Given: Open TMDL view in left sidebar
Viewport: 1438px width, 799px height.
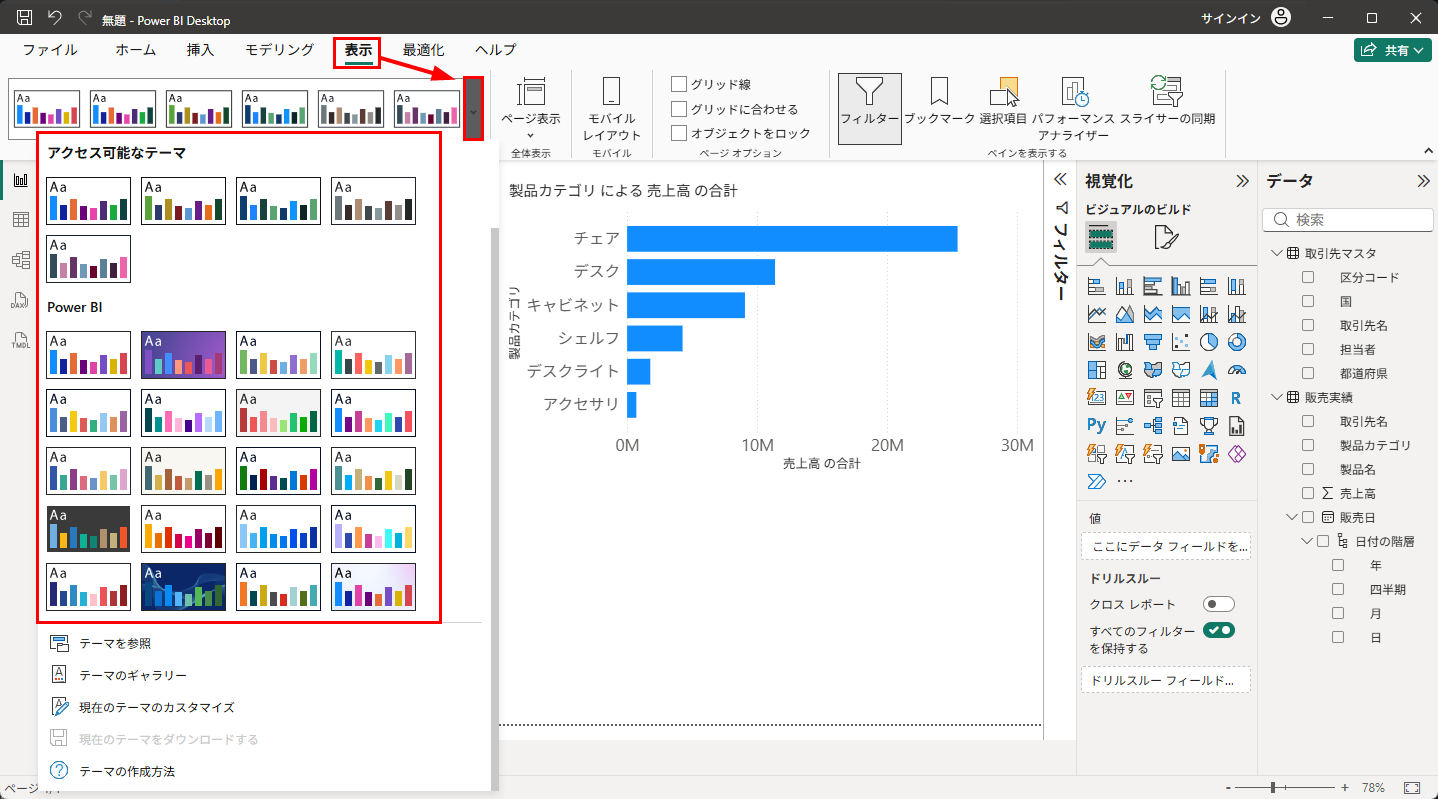Looking at the screenshot, I should [20, 340].
